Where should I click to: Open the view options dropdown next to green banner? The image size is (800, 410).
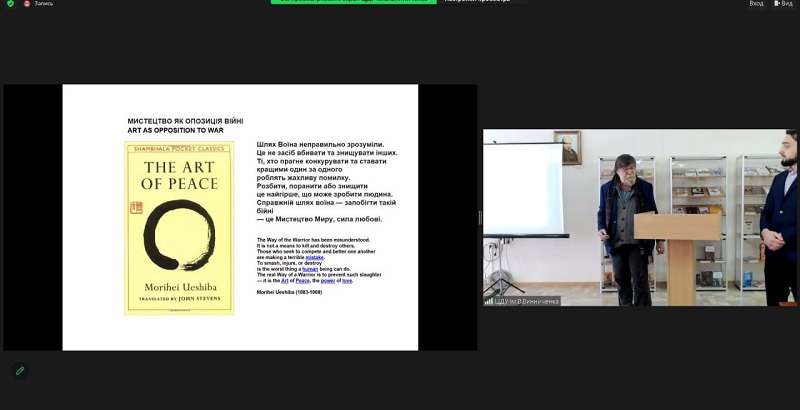point(482,2)
